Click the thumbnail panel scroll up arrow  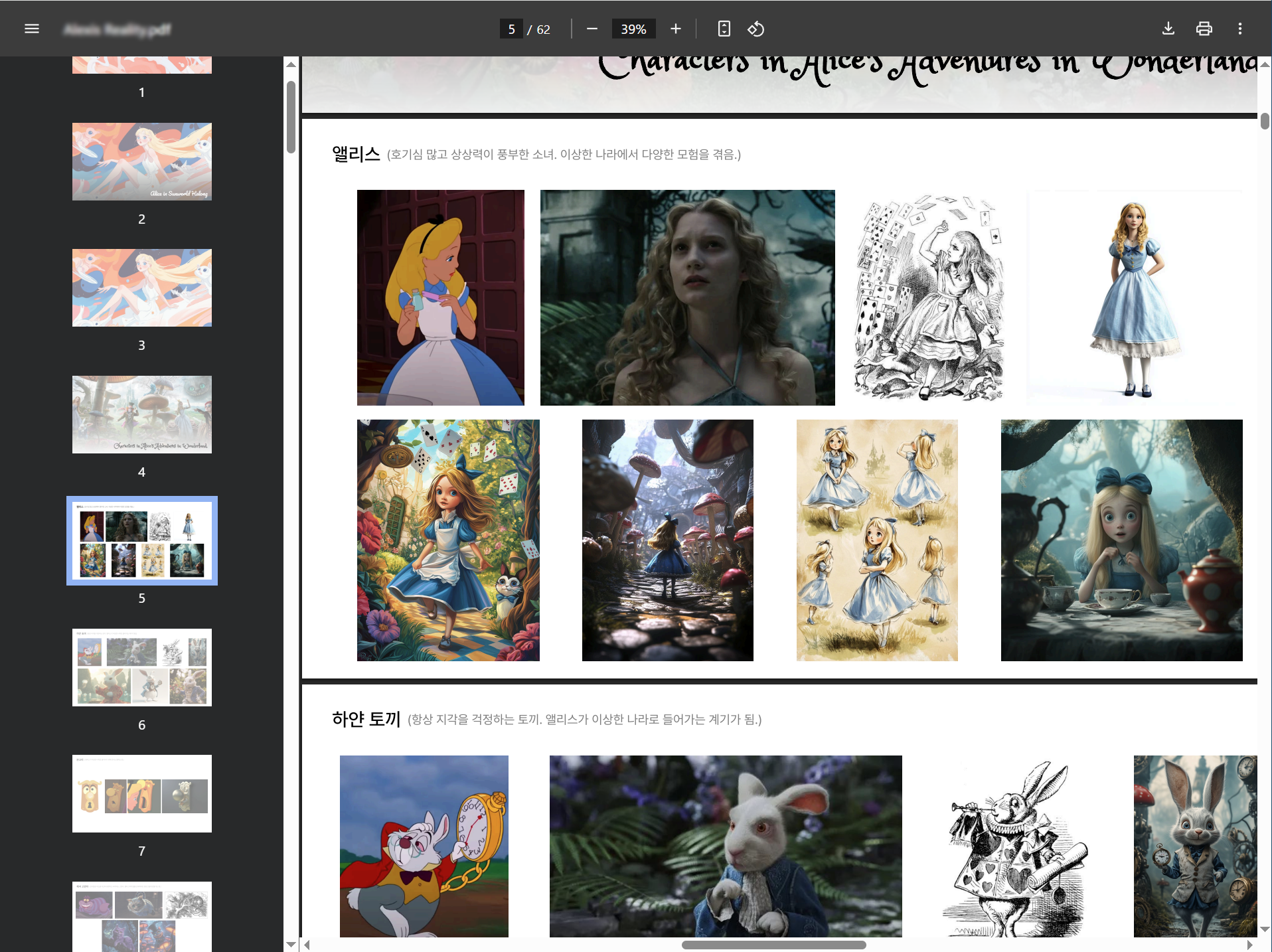click(x=291, y=64)
